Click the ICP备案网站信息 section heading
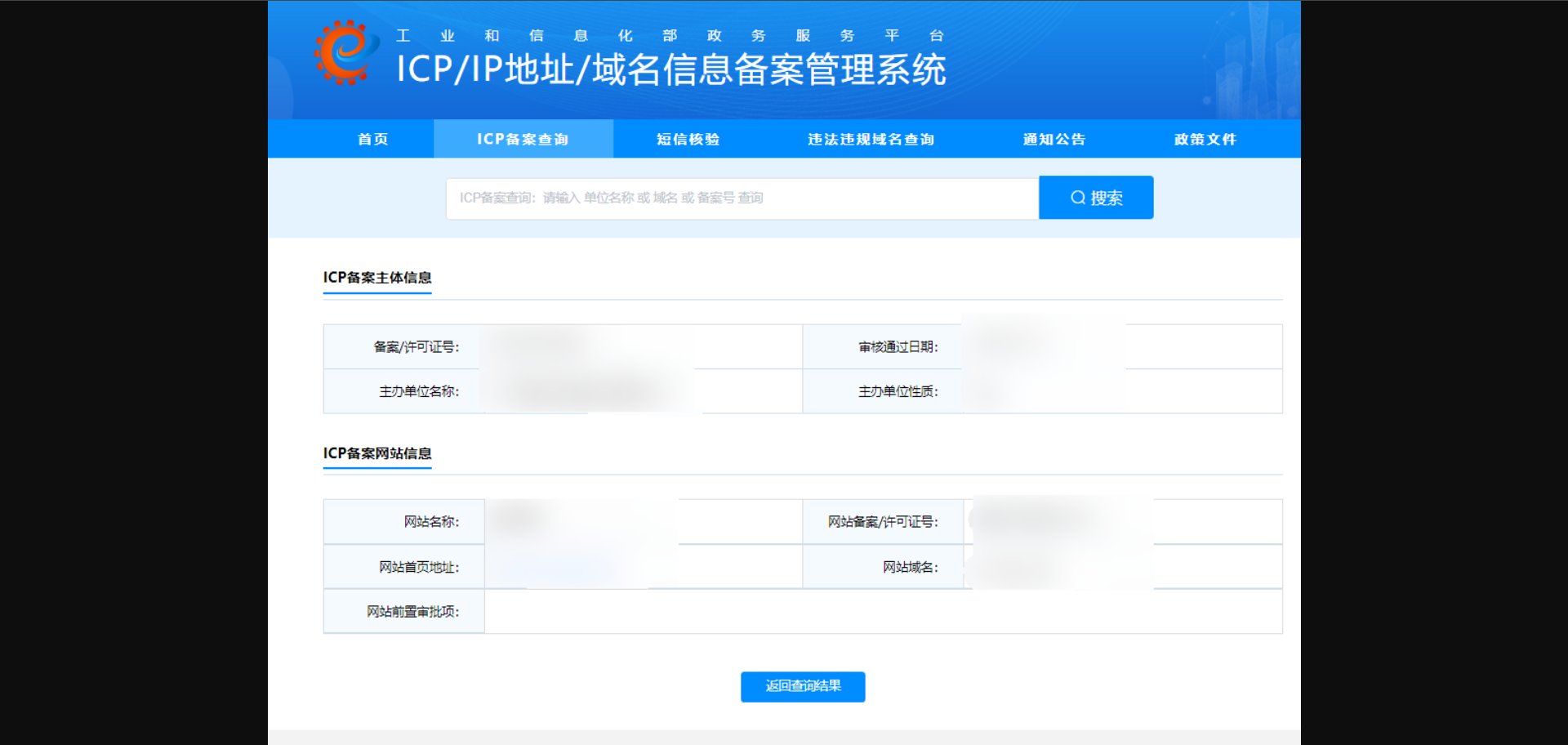 [377, 453]
